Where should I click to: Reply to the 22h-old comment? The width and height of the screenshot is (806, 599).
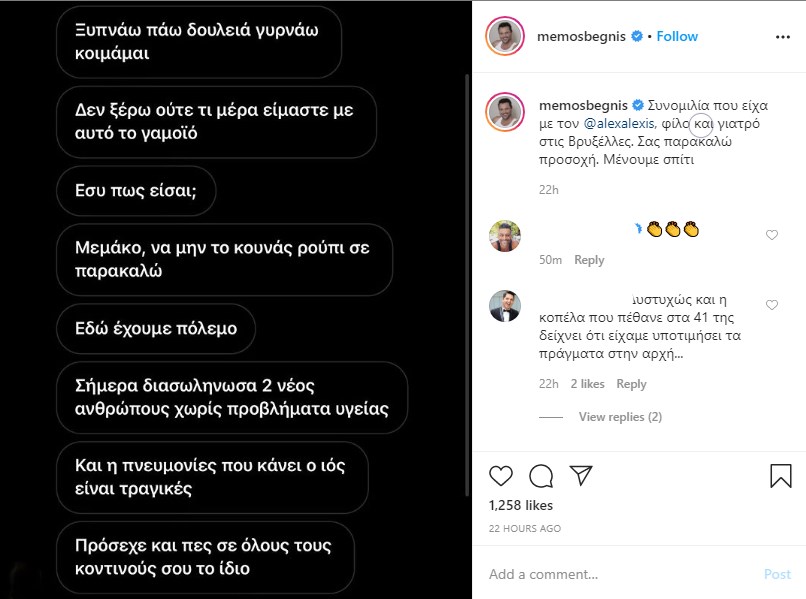point(631,384)
